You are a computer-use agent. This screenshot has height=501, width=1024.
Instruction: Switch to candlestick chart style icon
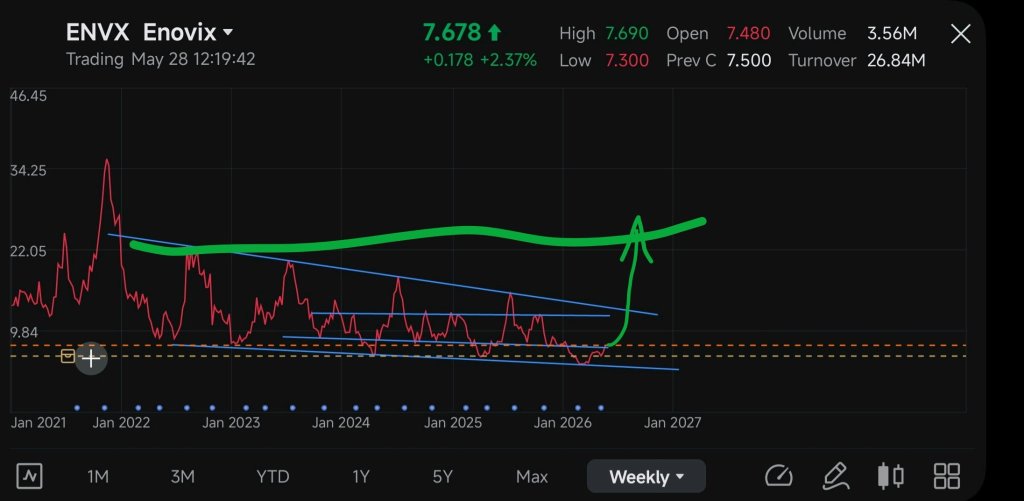(x=891, y=476)
